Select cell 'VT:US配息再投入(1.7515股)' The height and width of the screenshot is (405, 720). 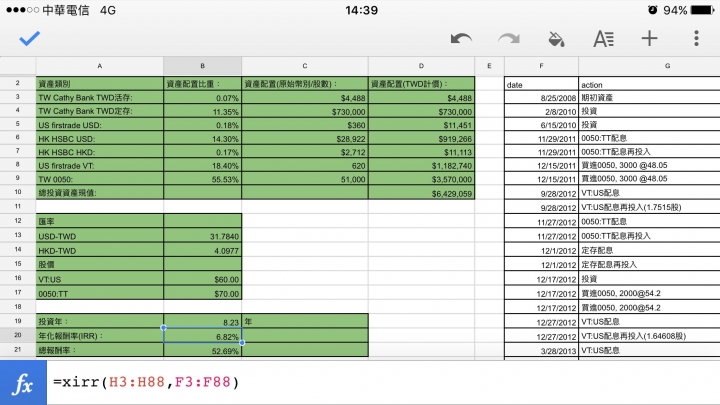649,207
